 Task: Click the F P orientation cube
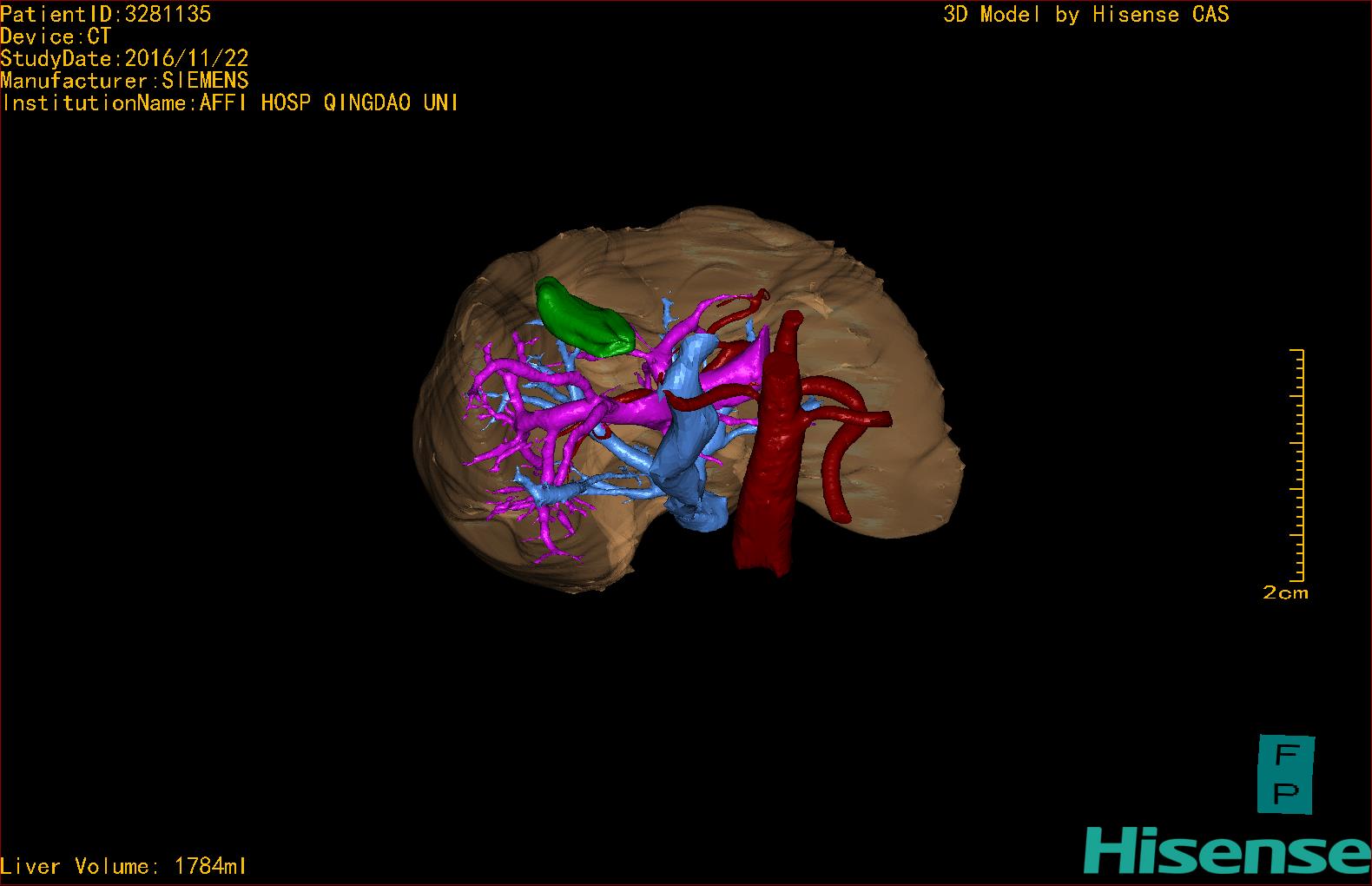pos(1286,774)
